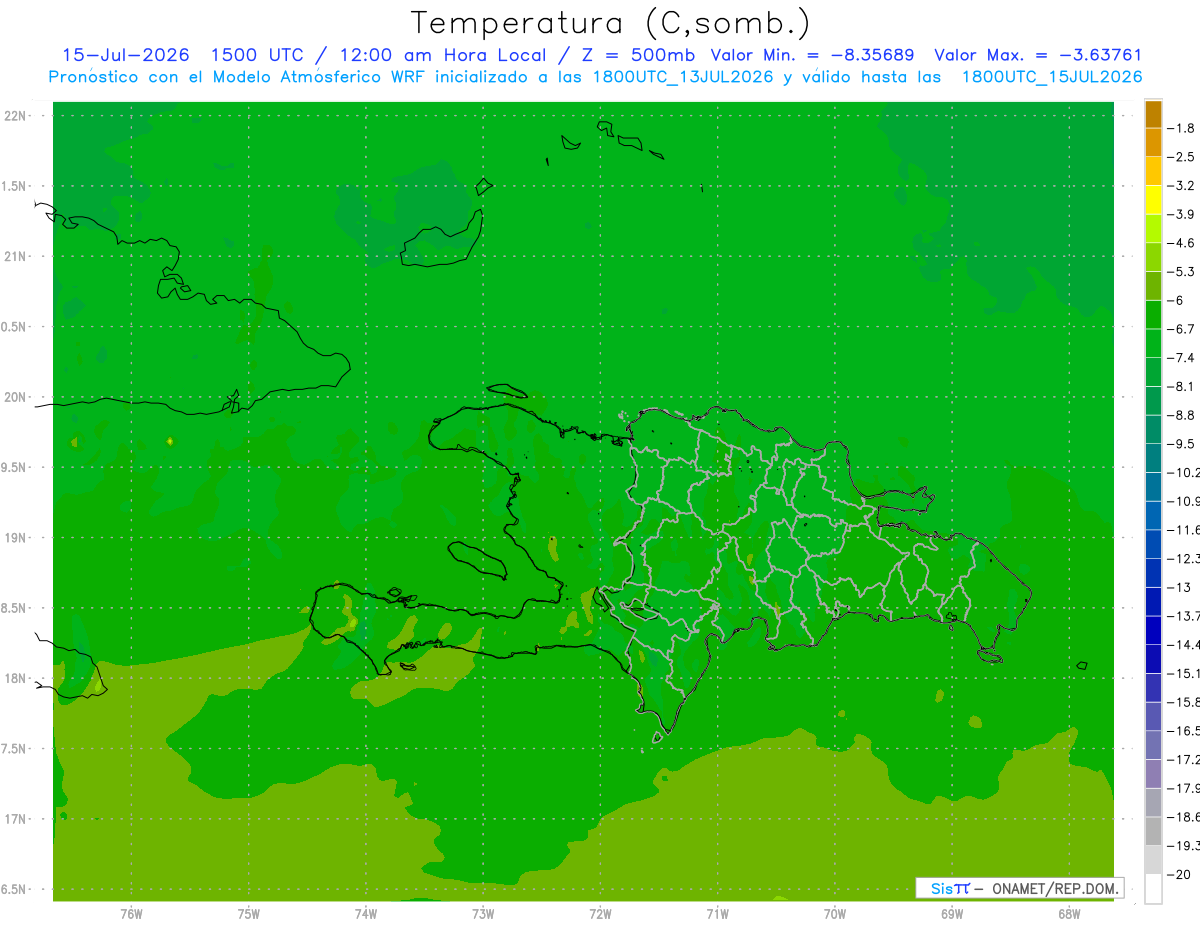
Task: Click the initialization time "1800UTC_13JUL2026"
Action: point(683,77)
